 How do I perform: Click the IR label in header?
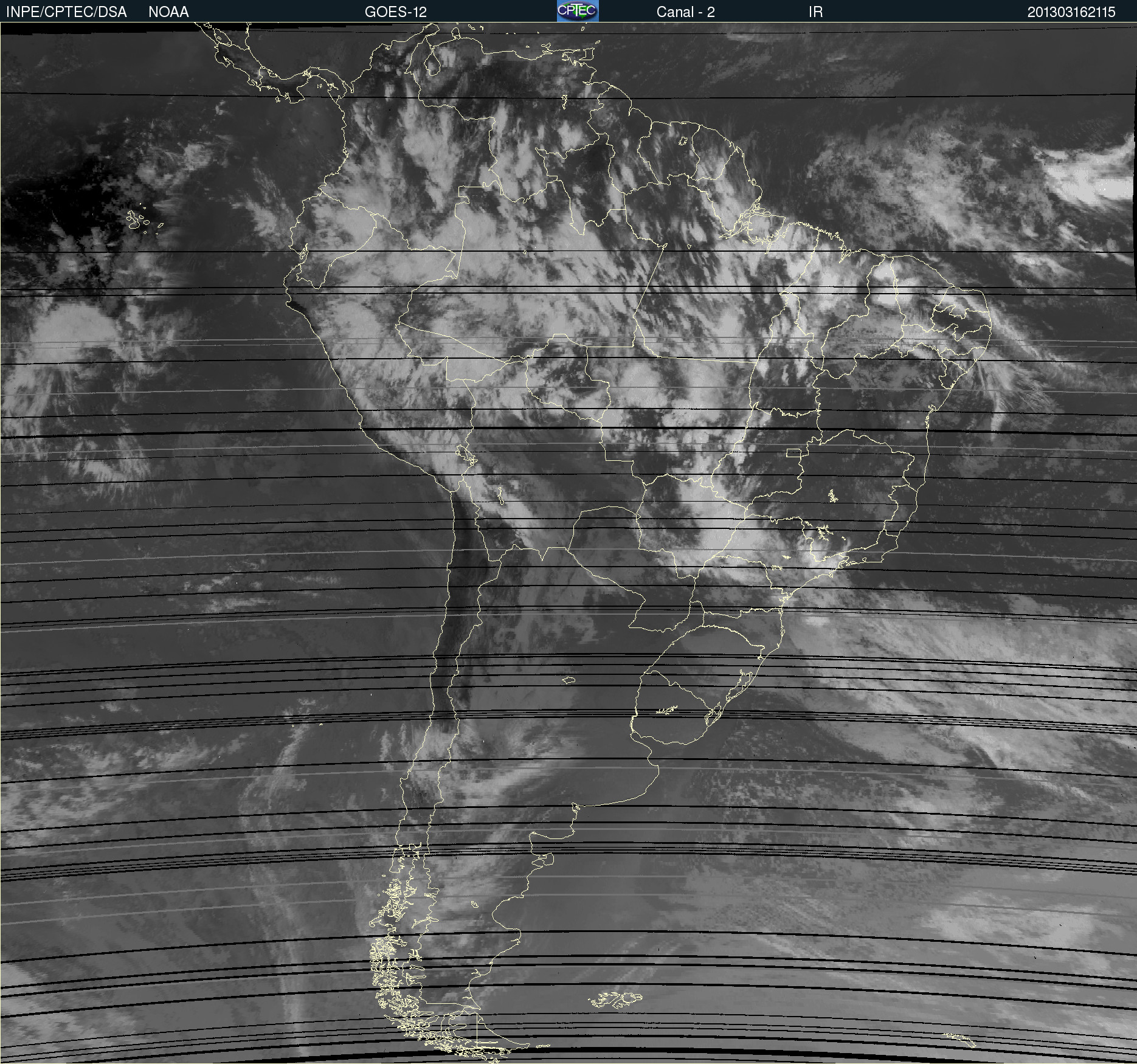pos(815,12)
